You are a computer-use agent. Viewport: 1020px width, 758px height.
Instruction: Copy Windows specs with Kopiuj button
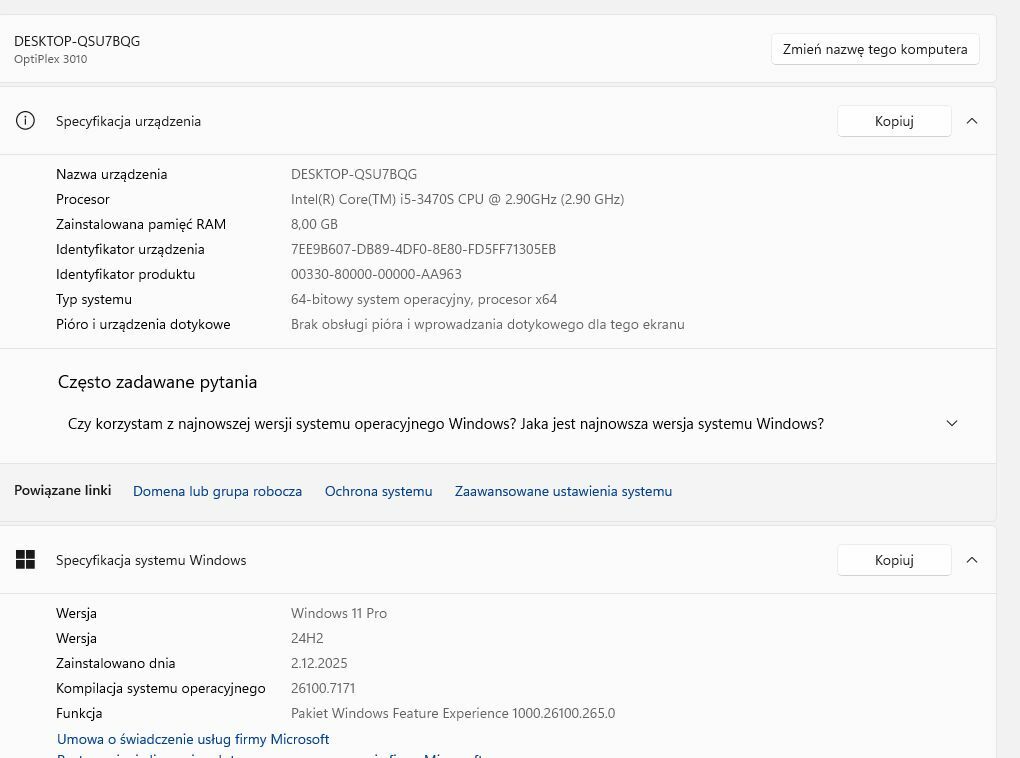[x=893, y=560]
